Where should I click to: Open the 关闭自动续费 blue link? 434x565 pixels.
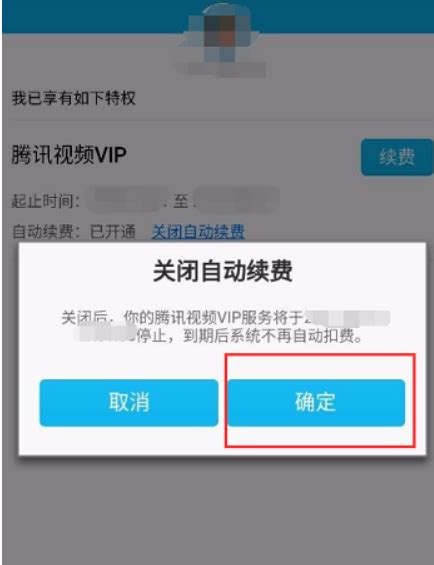(x=198, y=232)
